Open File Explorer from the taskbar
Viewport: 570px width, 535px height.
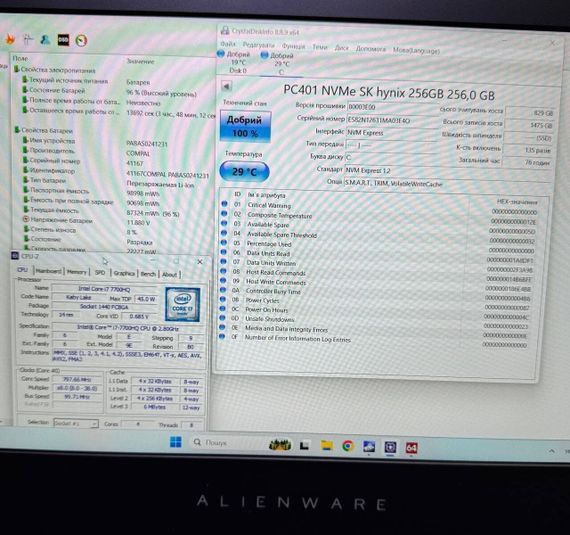pyautogui.click(x=327, y=445)
